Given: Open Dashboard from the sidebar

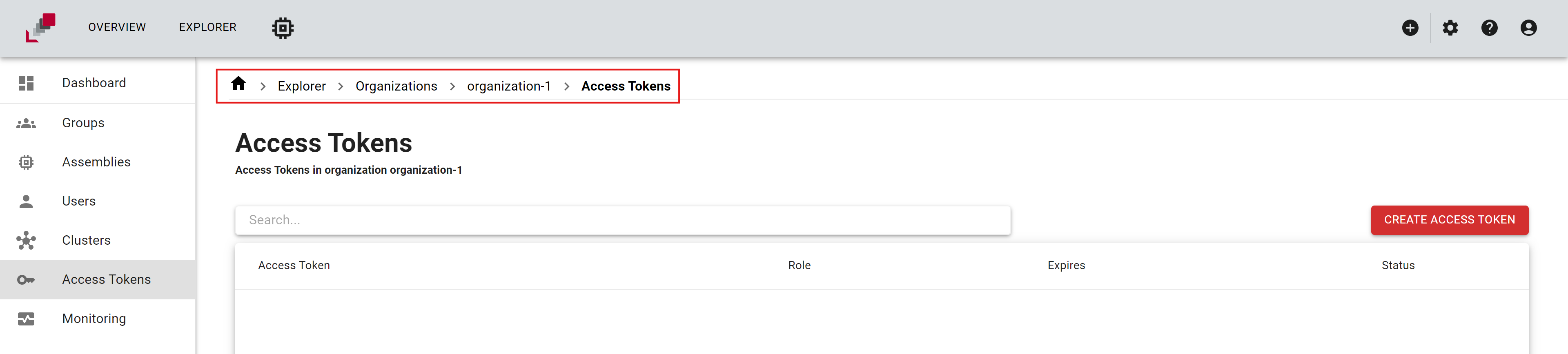Looking at the screenshot, I should click(x=98, y=83).
